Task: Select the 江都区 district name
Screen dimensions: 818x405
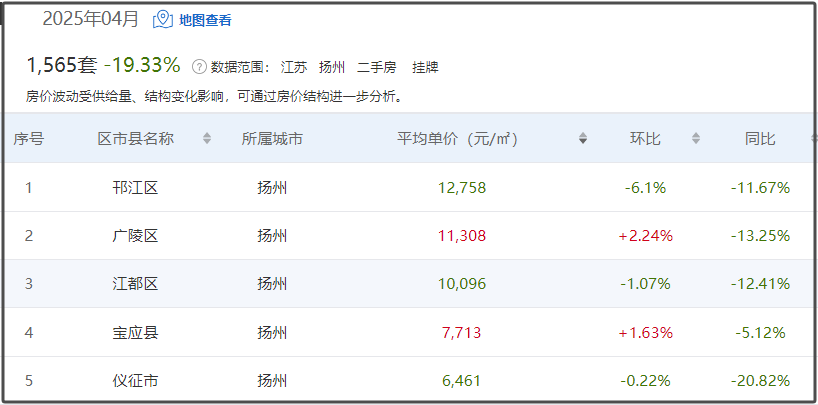Action: click(x=135, y=284)
